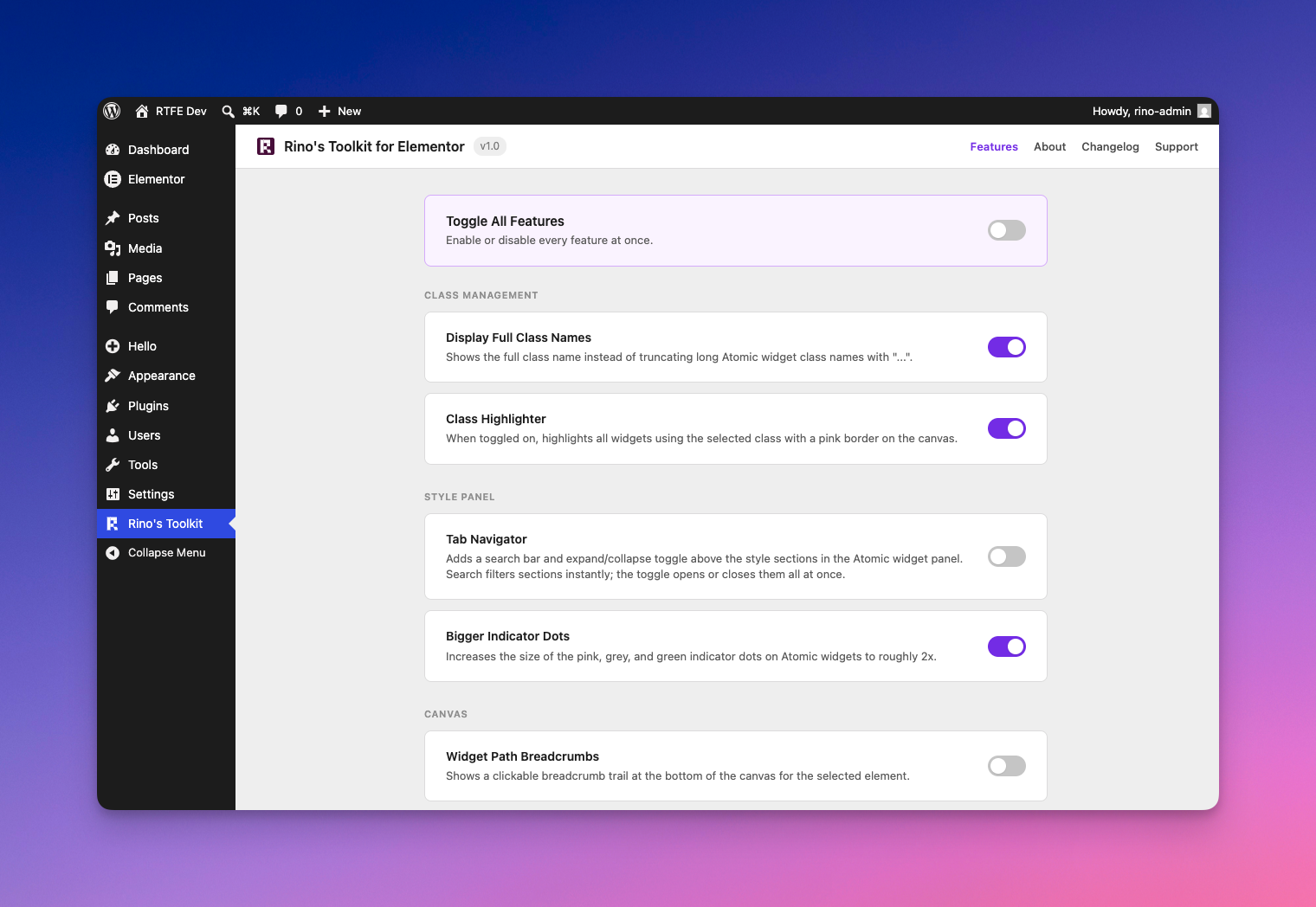Click the Rino's Toolkit logo in header
Image resolution: width=1316 pixels, height=907 pixels.
coord(266,146)
